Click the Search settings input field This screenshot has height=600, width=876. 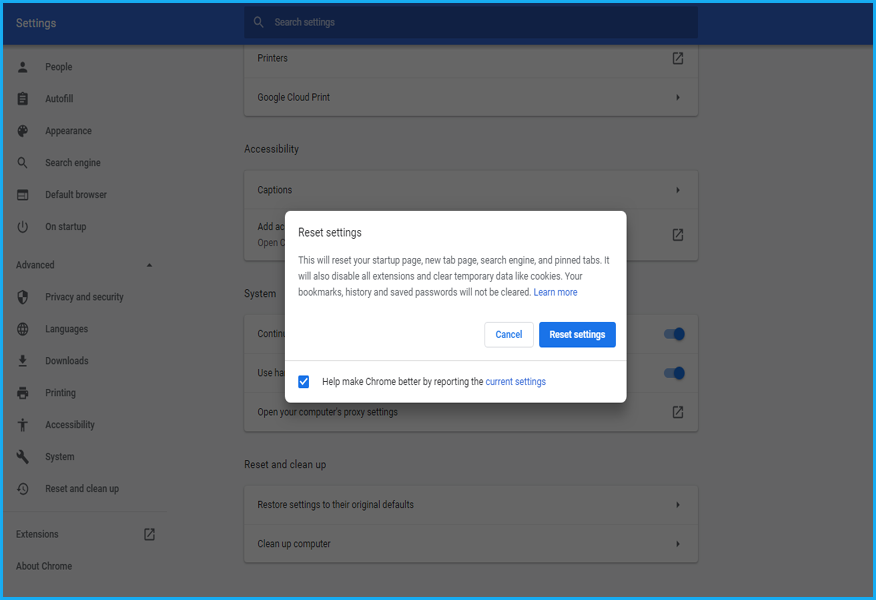470,22
